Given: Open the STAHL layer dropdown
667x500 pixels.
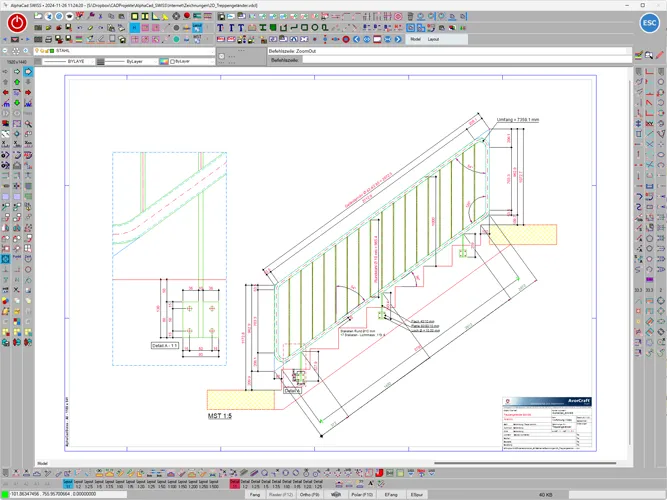Looking at the screenshot, I should tap(130, 50).
